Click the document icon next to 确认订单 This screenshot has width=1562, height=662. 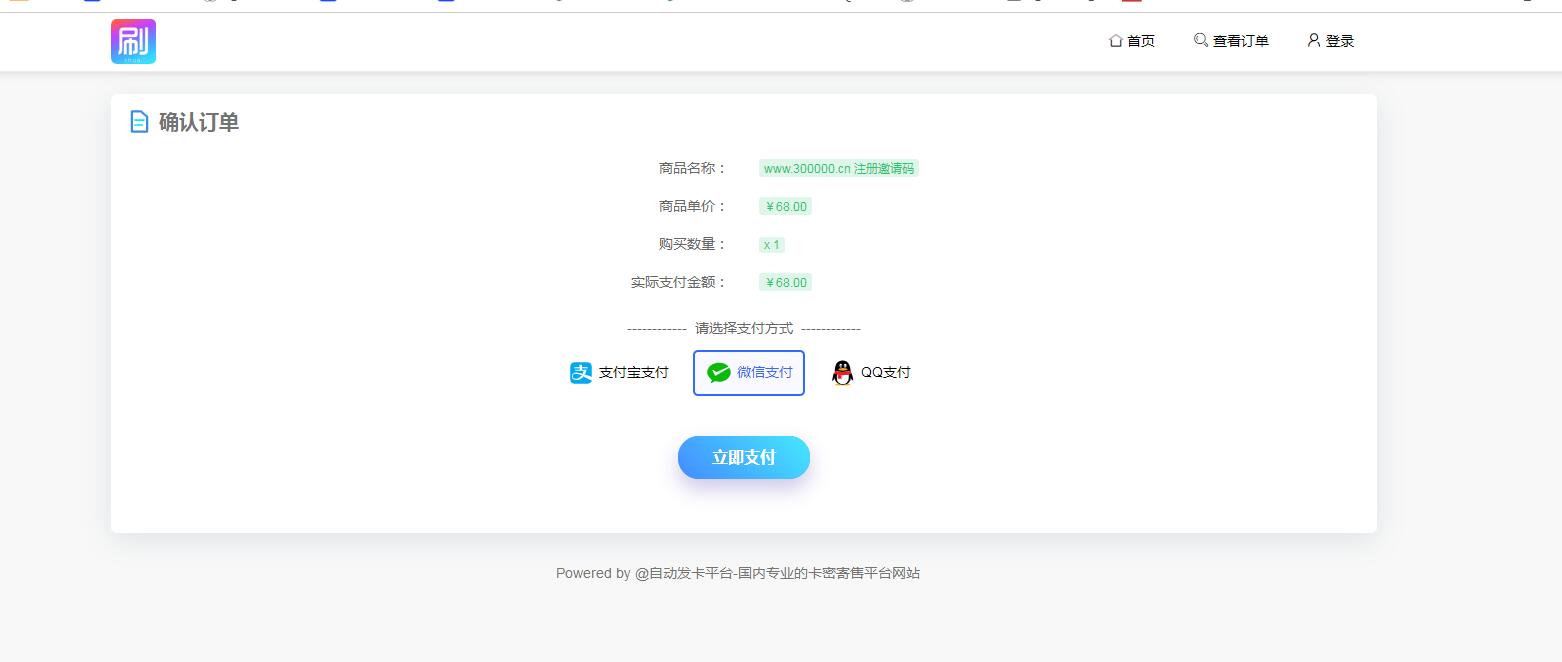tap(140, 122)
